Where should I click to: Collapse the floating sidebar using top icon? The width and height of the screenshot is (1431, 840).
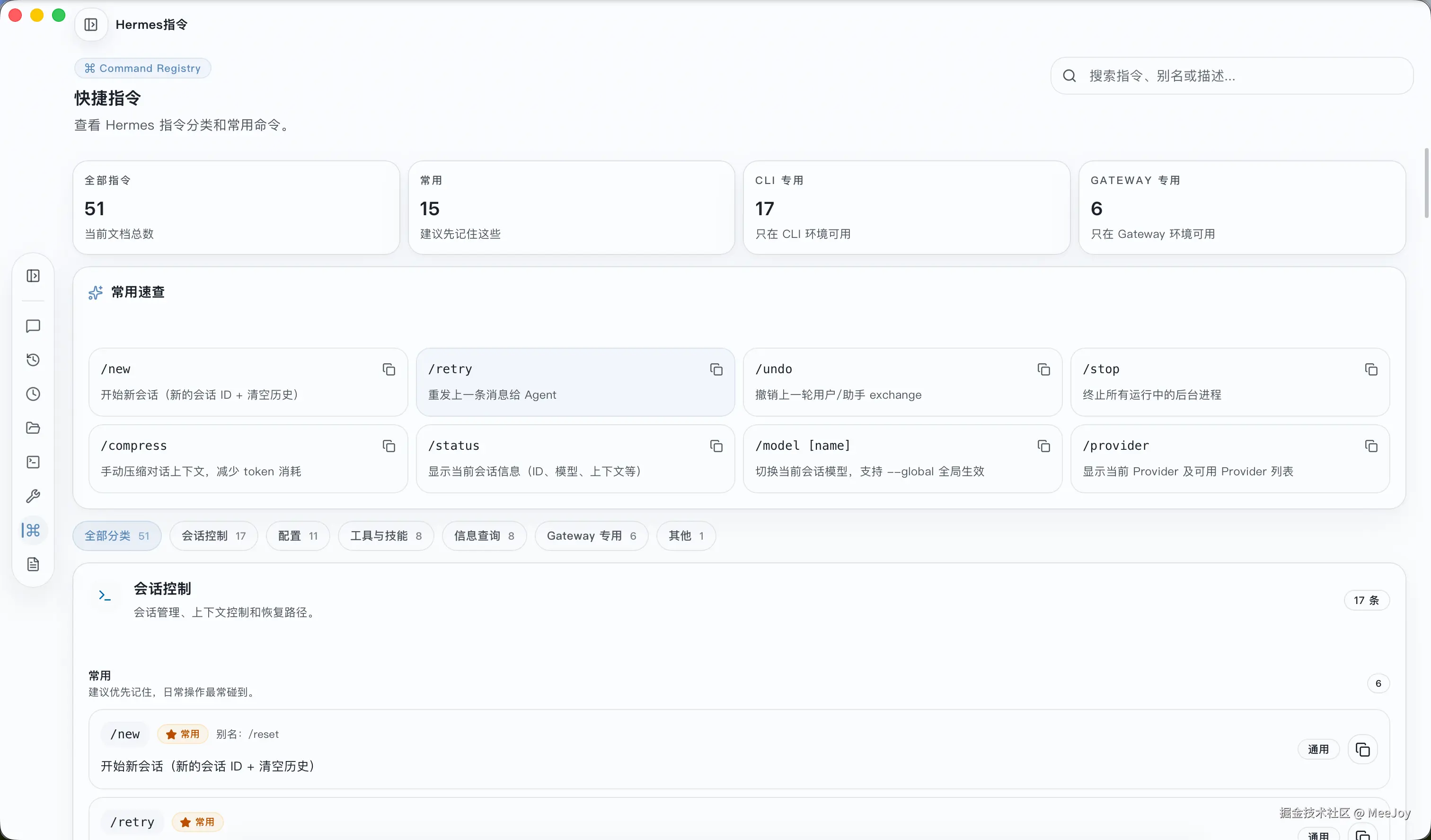coord(33,276)
